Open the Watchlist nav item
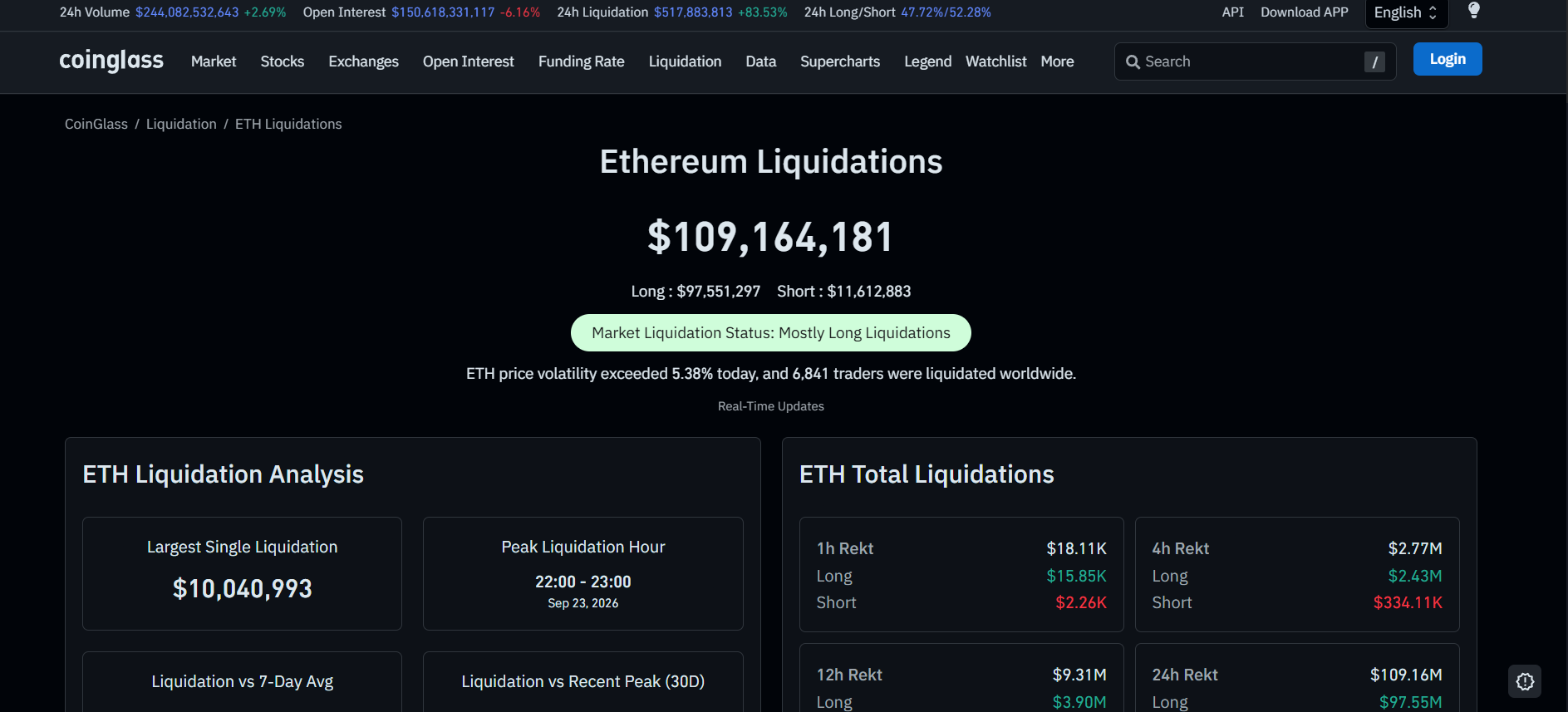This screenshot has height=712, width=1568. tap(995, 61)
